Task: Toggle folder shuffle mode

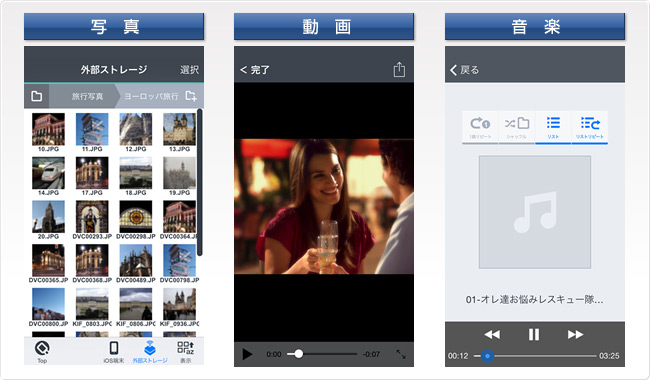Action: pyautogui.click(x=517, y=128)
